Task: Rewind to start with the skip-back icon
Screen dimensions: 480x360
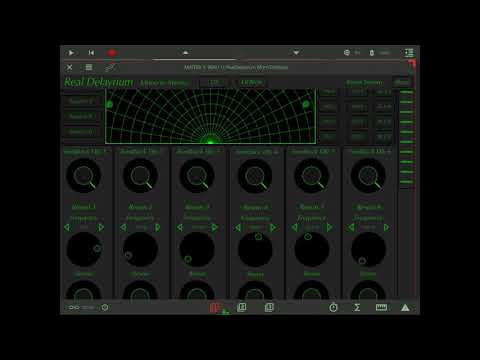Action: [91, 53]
